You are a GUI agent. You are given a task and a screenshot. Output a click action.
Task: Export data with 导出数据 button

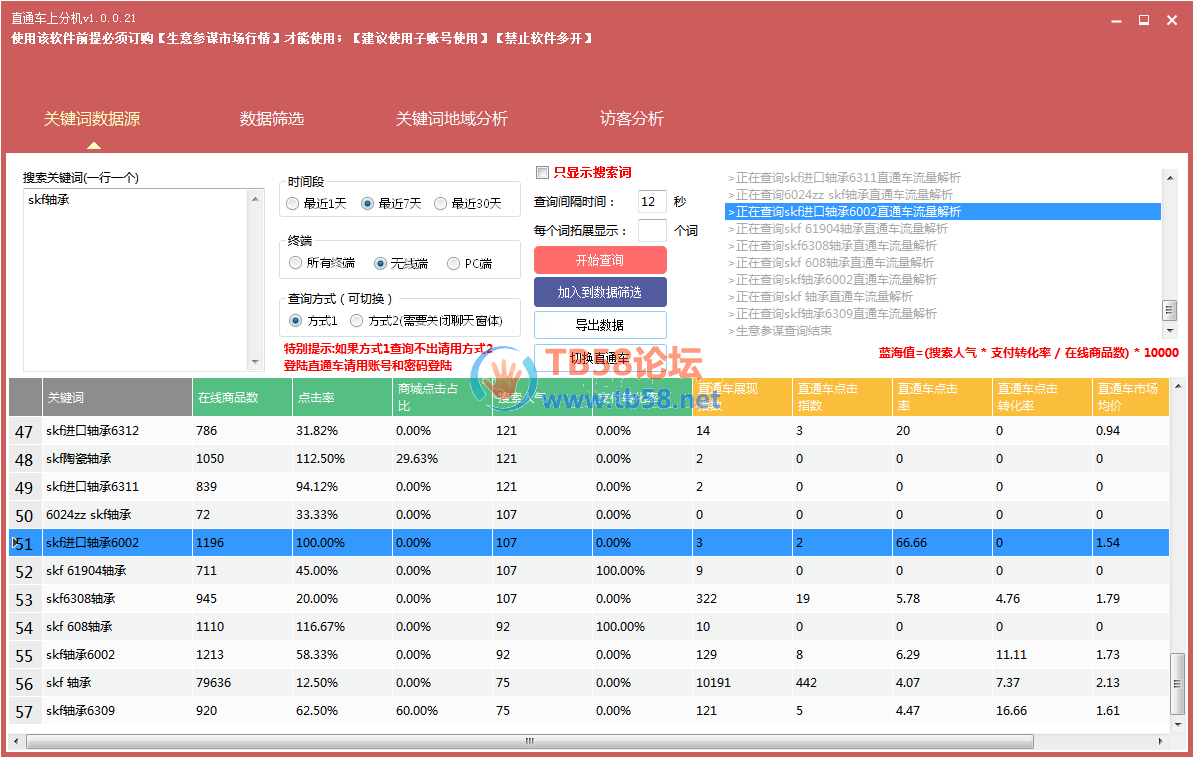coord(600,325)
